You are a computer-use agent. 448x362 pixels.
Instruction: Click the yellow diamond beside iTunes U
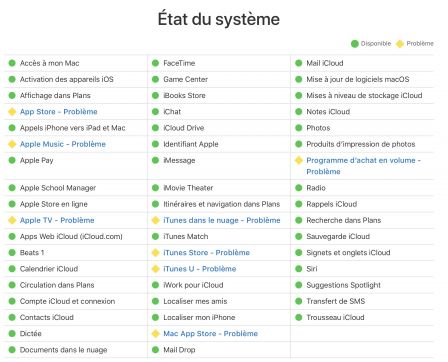pyautogui.click(x=155, y=269)
